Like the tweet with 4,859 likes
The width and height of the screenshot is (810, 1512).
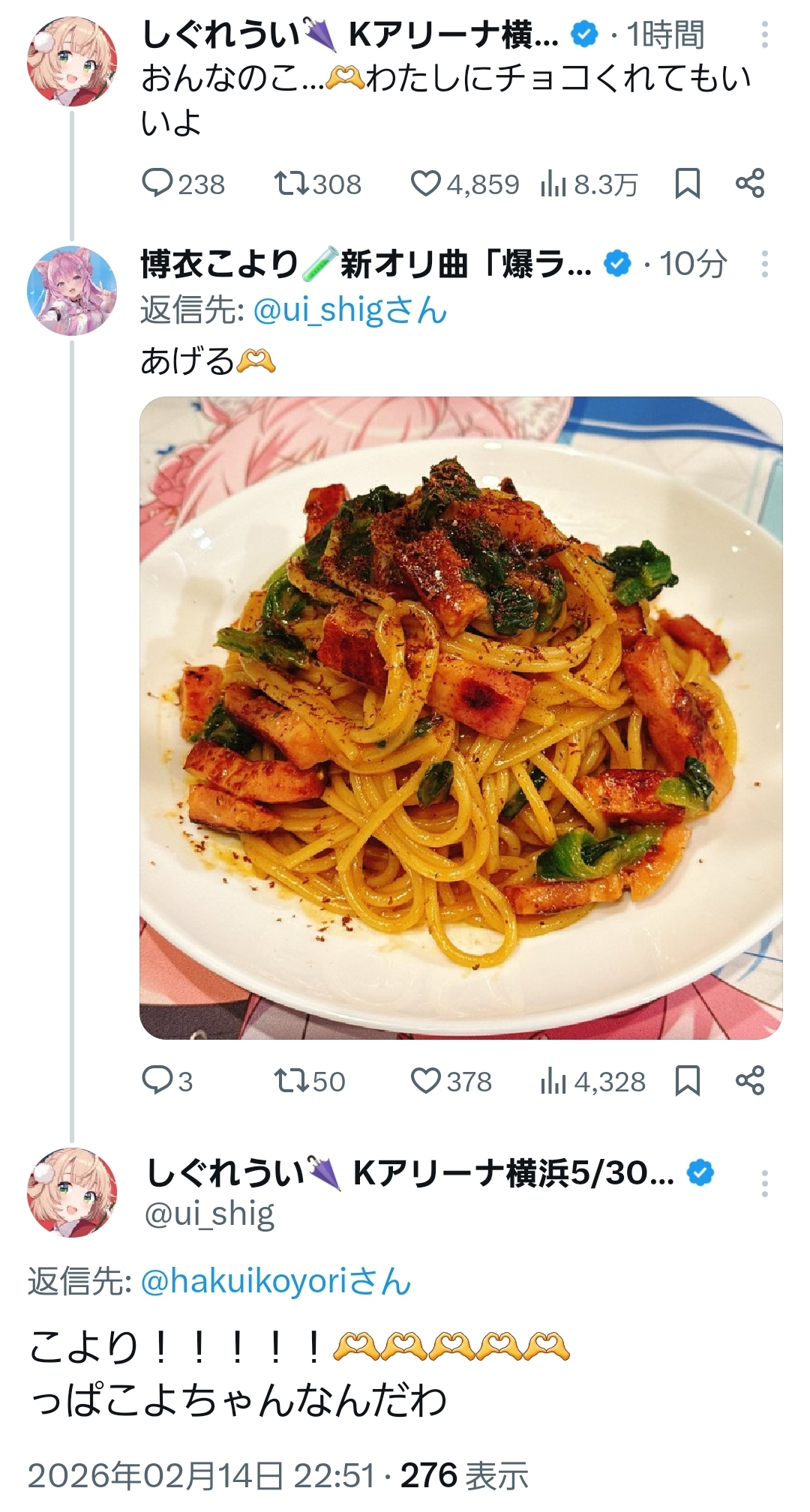coord(426,184)
